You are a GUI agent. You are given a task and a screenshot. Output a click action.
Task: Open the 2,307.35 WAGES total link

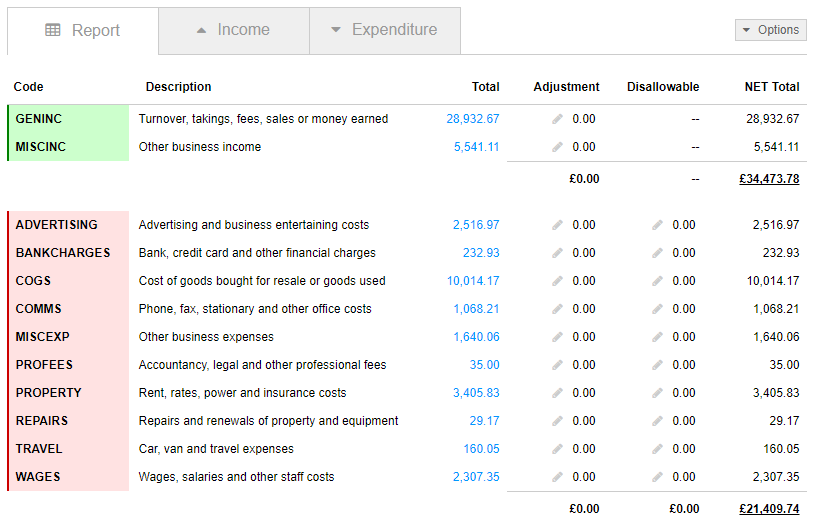click(476, 477)
